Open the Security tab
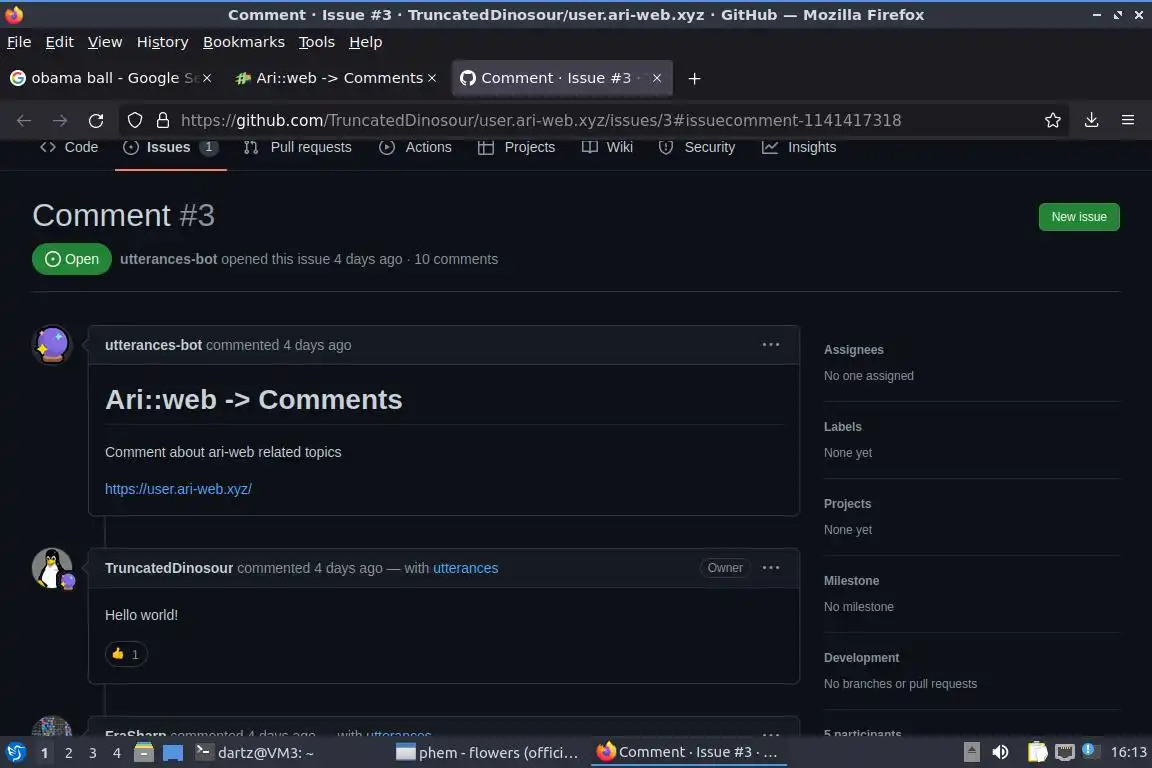1152x768 pixels. tap(696, 147)
